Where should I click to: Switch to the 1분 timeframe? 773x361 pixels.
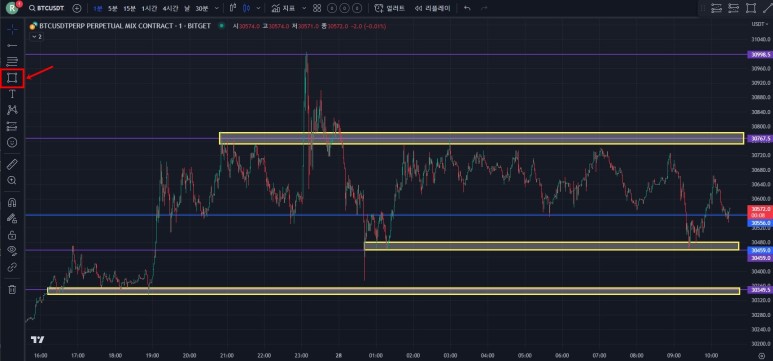[98, 8]
